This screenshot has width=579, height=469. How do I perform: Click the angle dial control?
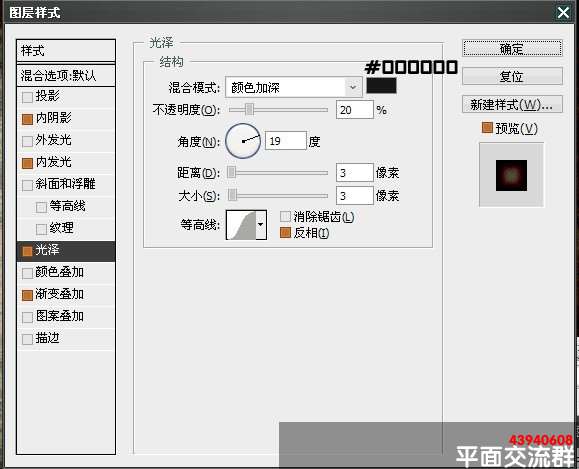[x=243, y=141]
